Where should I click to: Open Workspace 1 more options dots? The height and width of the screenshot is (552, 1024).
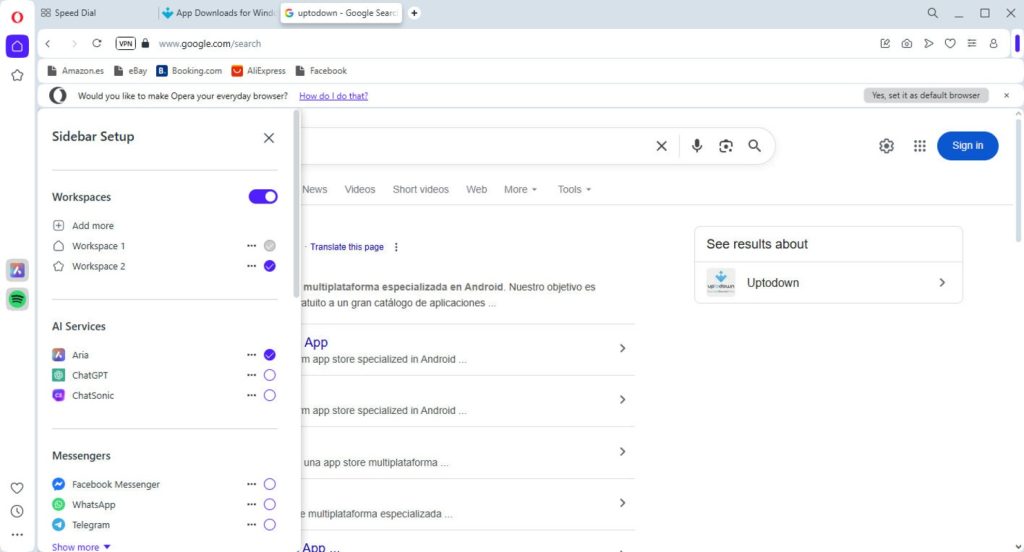[x=251, y=246]
